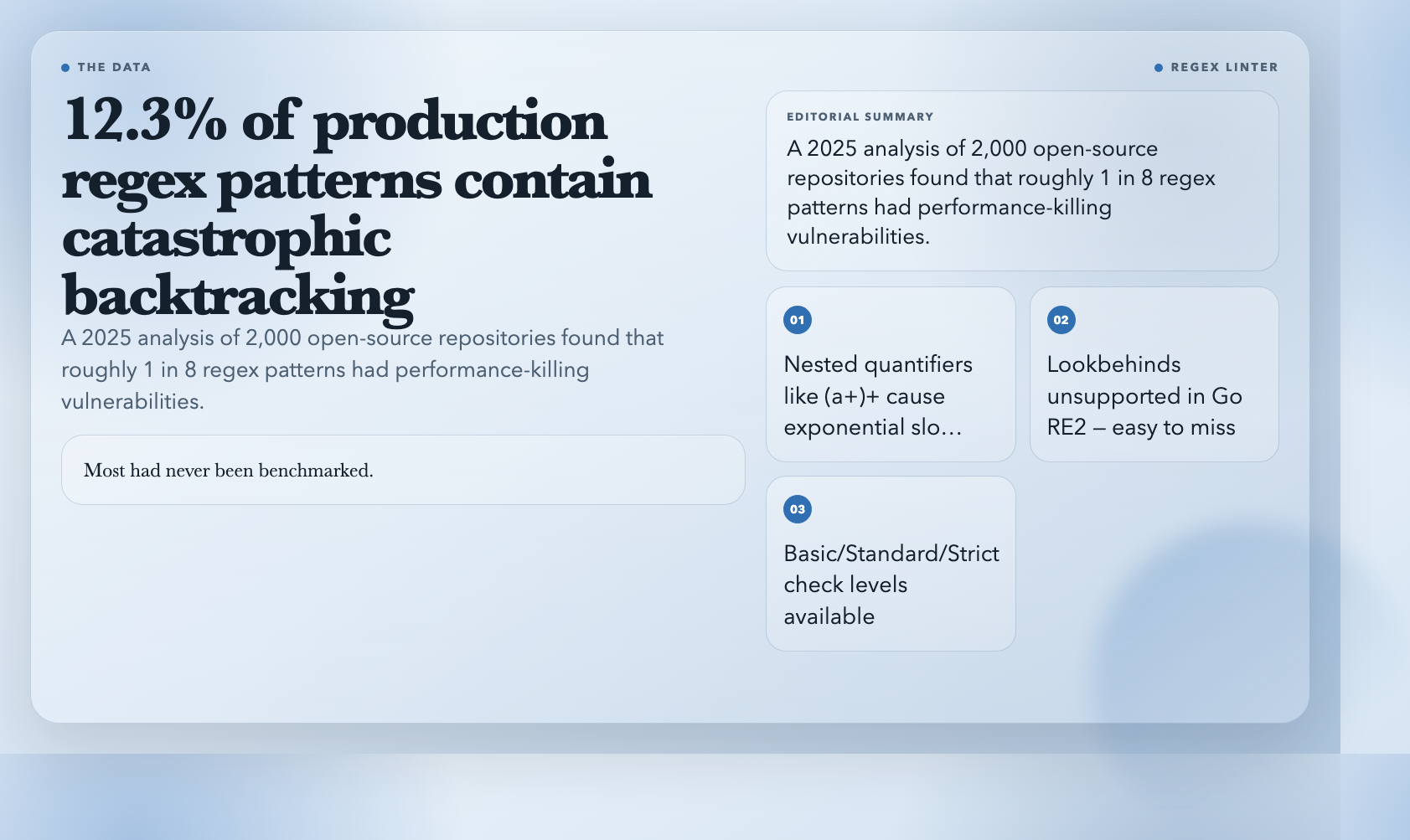Click the blue dot beside THE DATA
This screenshot has height=840, width=1410.
click(65, 68)
